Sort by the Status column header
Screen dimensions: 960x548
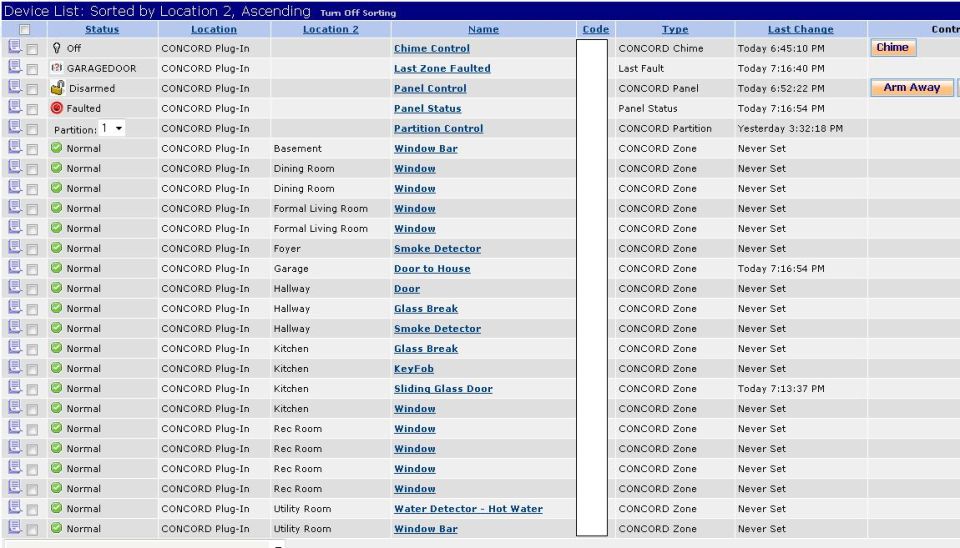[x=102, y=29]
